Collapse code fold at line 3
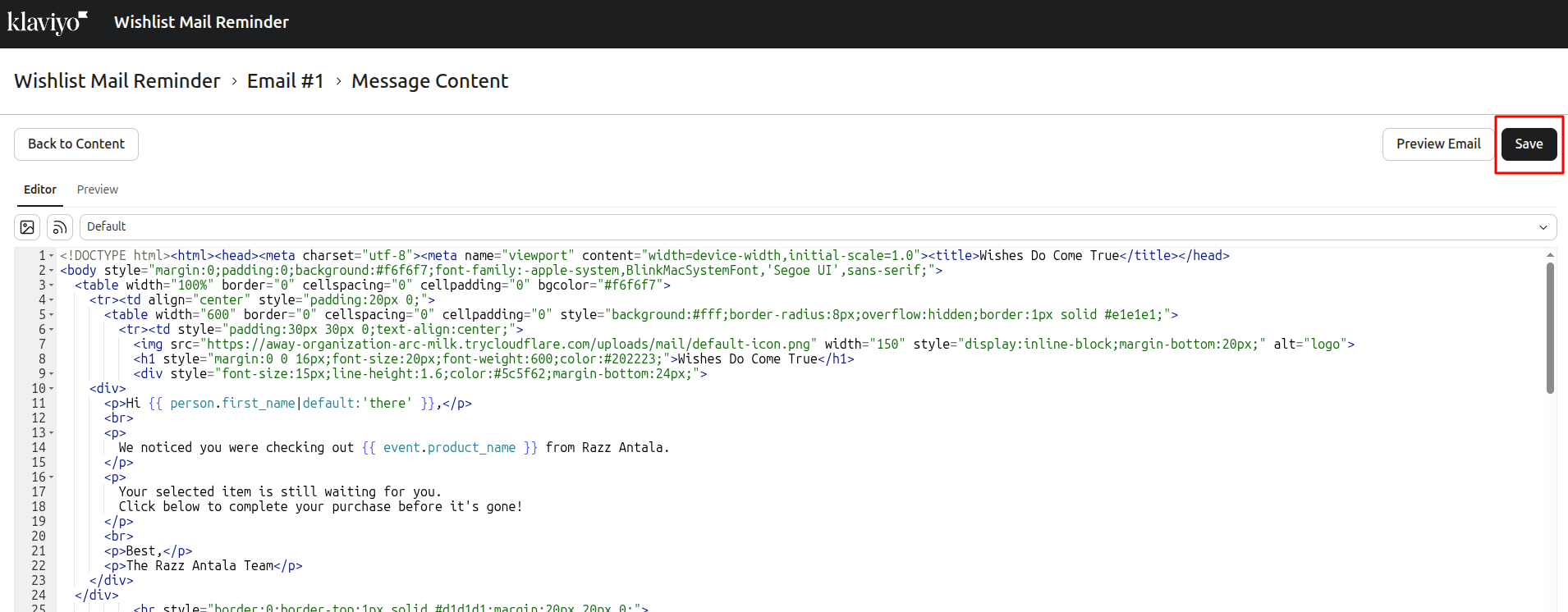 [x=52, y=285]
